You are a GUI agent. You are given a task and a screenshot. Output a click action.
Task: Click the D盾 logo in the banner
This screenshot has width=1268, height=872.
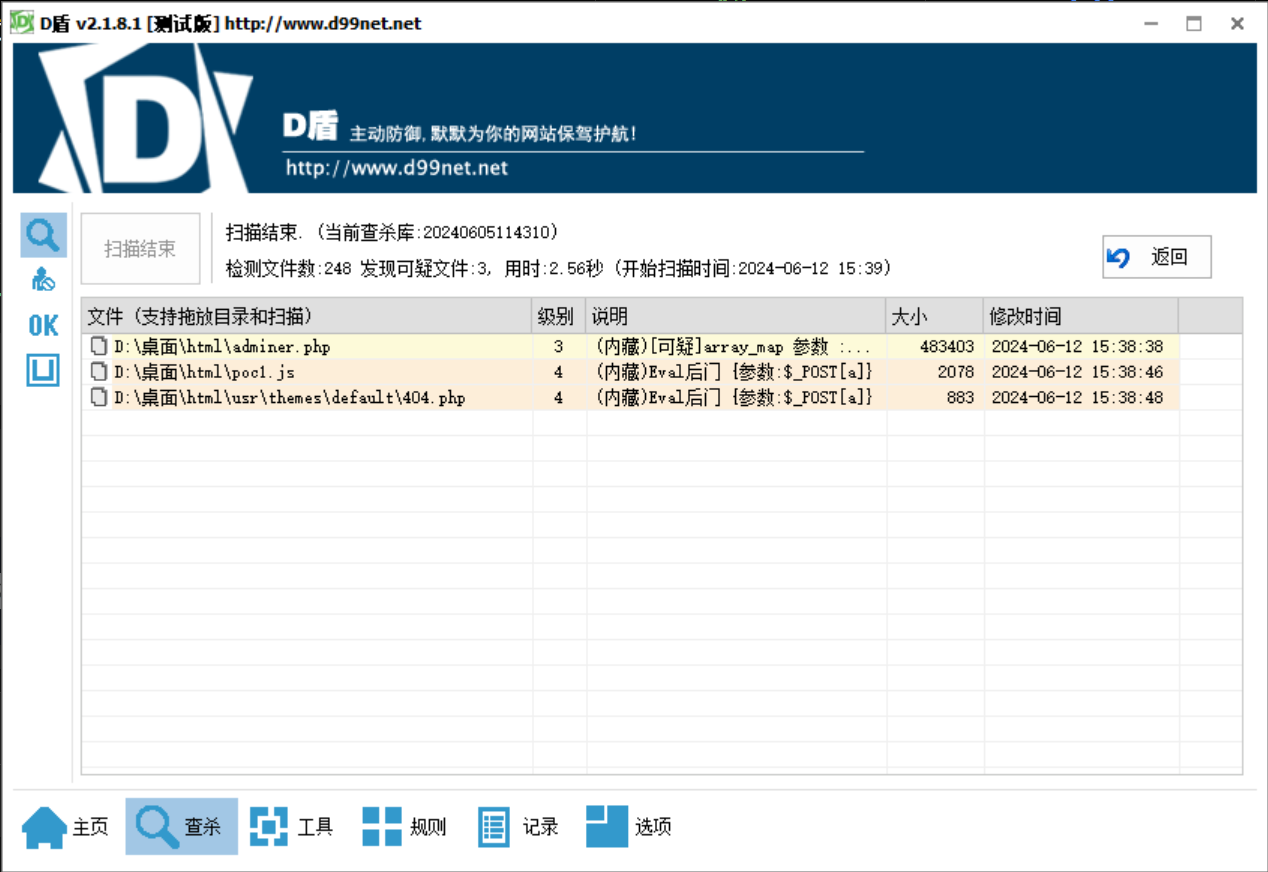point(145,118)
